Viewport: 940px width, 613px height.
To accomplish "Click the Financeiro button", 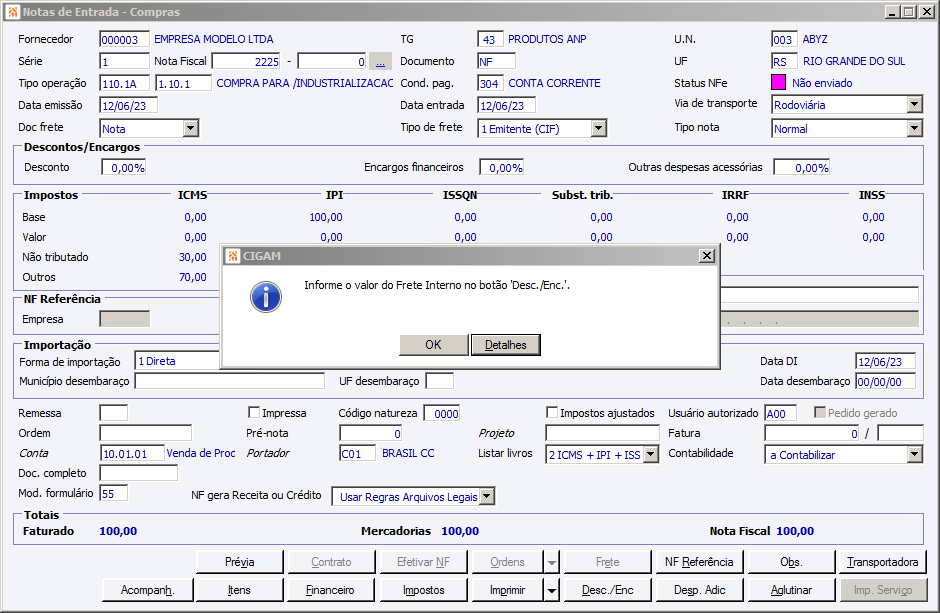I will coord(331,590).
